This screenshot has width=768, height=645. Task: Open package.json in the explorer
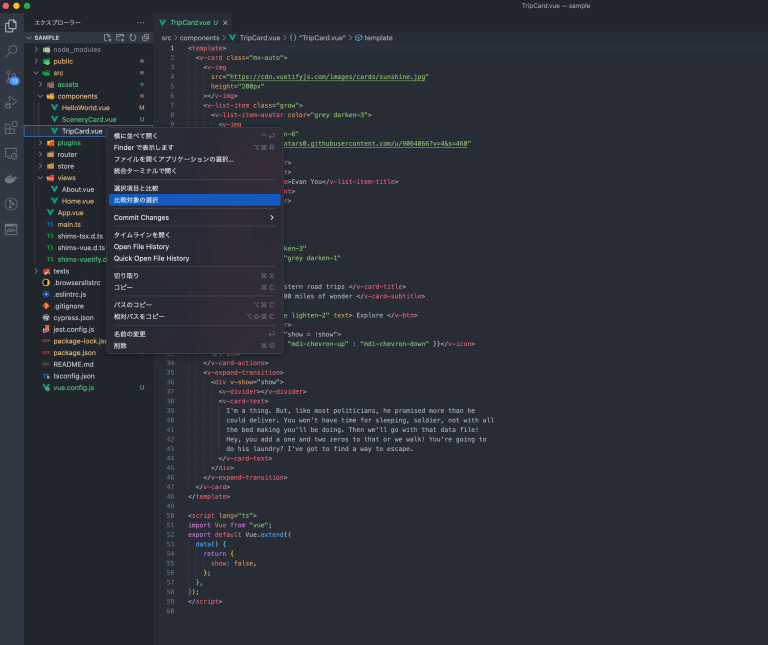(74, 352)
